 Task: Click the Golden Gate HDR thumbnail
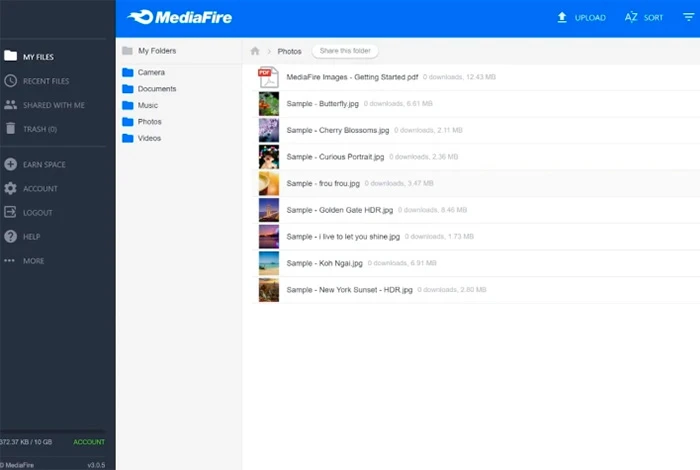click(268, 210)
